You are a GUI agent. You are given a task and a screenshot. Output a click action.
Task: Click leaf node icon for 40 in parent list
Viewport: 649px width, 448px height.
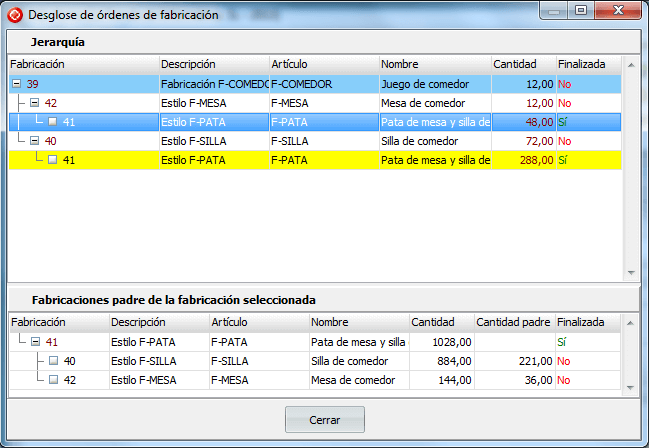54,361
